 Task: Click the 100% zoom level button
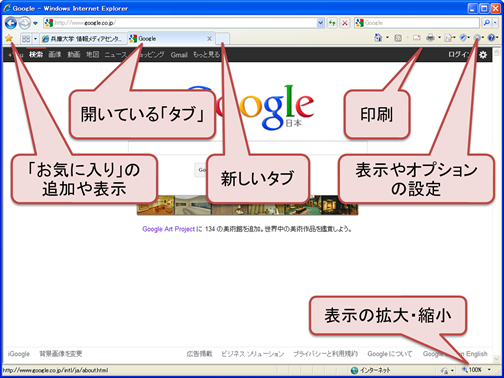tap(472, 370)
